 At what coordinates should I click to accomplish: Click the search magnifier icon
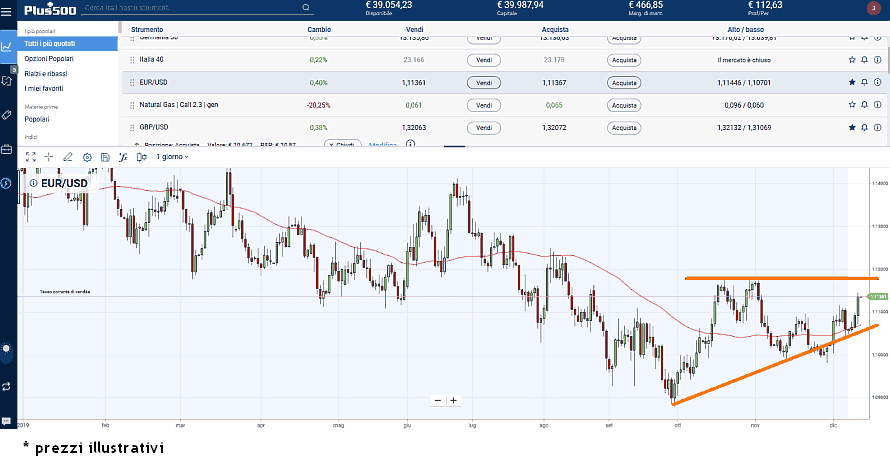[x=307, y=8]
